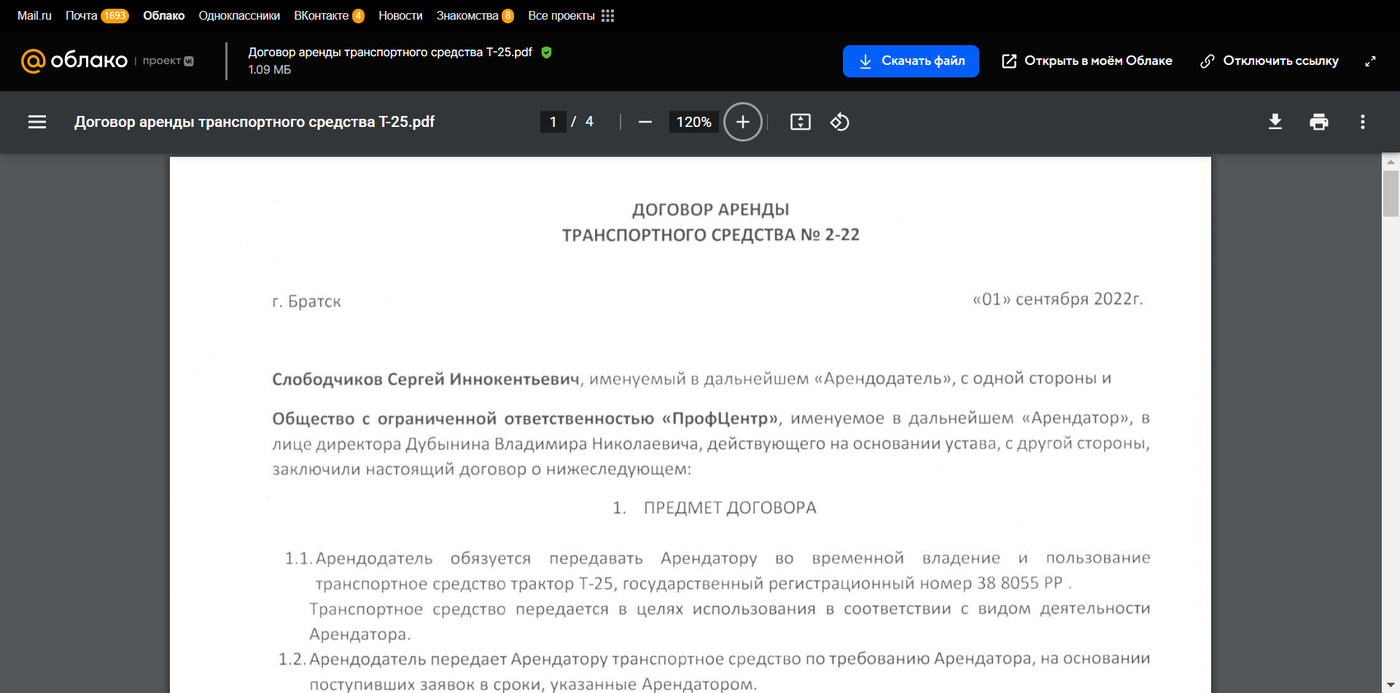Open Новости from the top navigation
The height and width of the screenshot is (693, 1400).
[x=400, y=16]
